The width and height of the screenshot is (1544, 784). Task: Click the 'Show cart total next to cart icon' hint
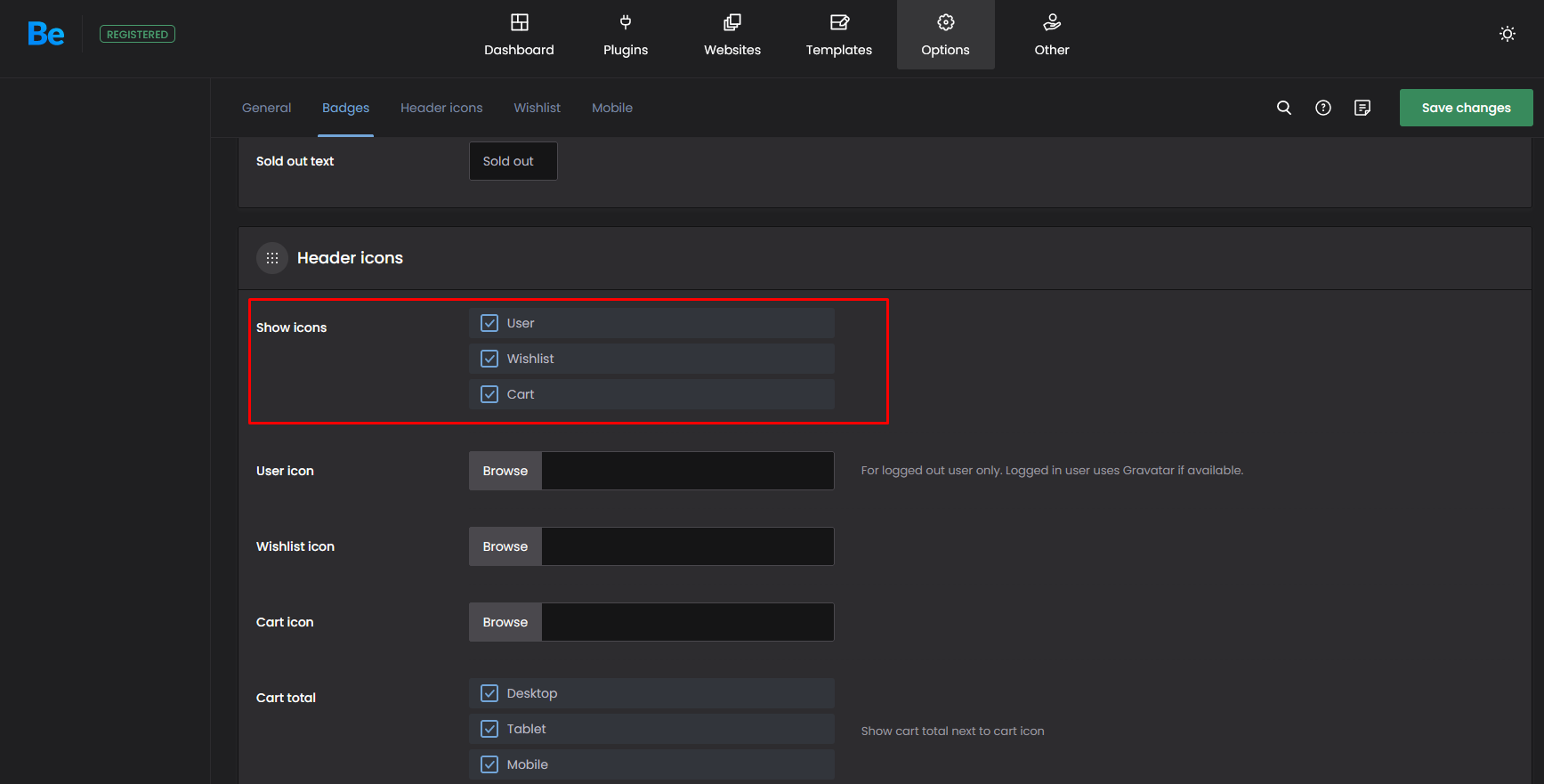pos(952,731)
